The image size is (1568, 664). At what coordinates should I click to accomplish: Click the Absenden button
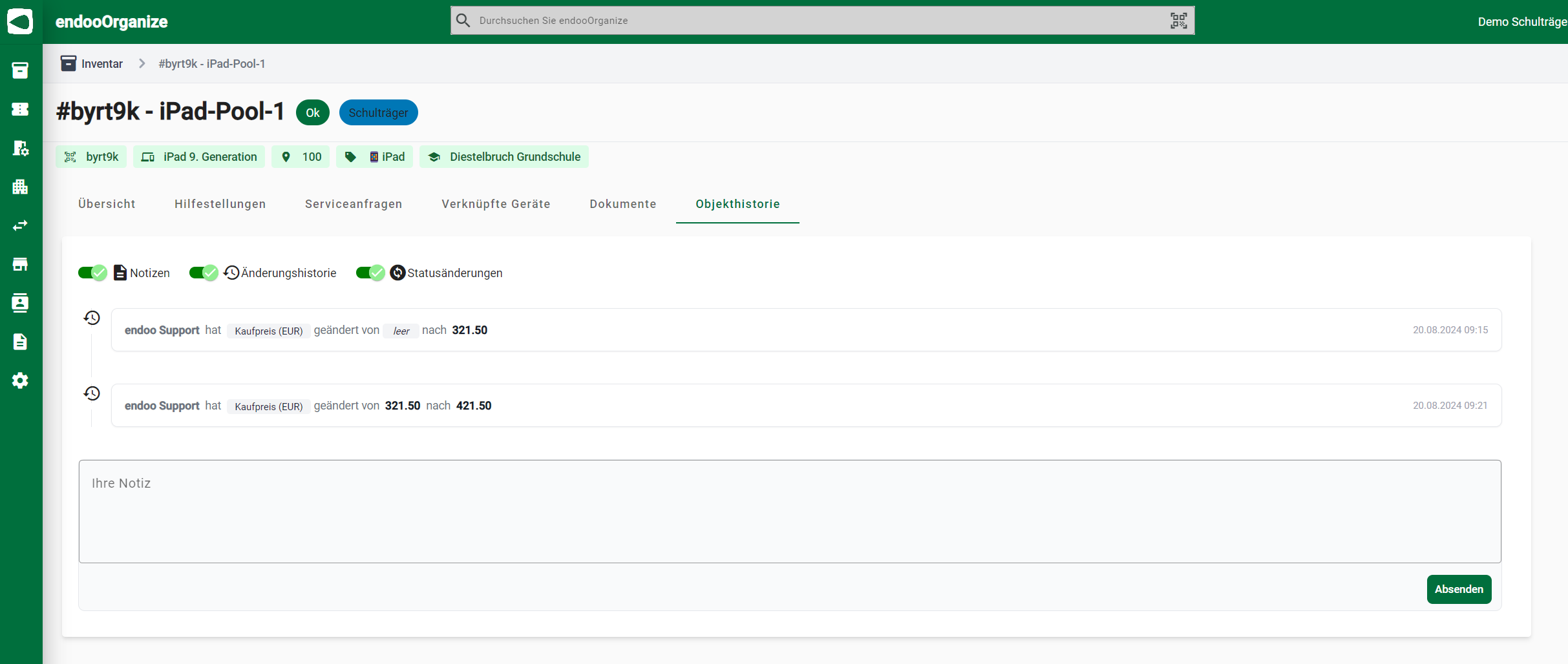tap(1459, 589)
